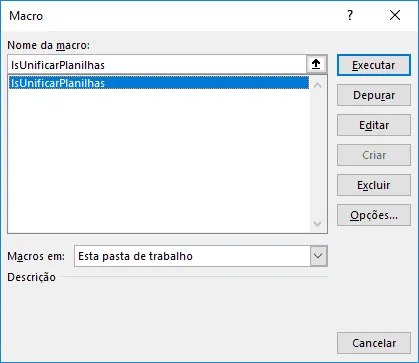Click the Macro dialog title bar
419x363 pixels.
(x=173, y=16)
